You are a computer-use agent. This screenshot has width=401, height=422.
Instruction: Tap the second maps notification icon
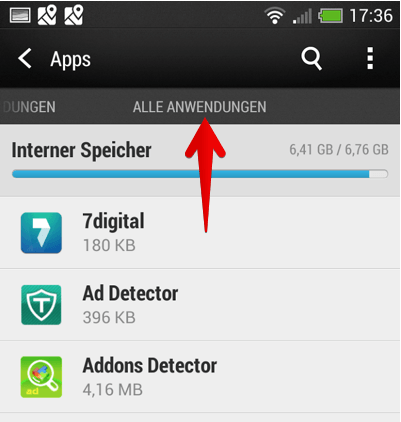[x=74, y=15]
